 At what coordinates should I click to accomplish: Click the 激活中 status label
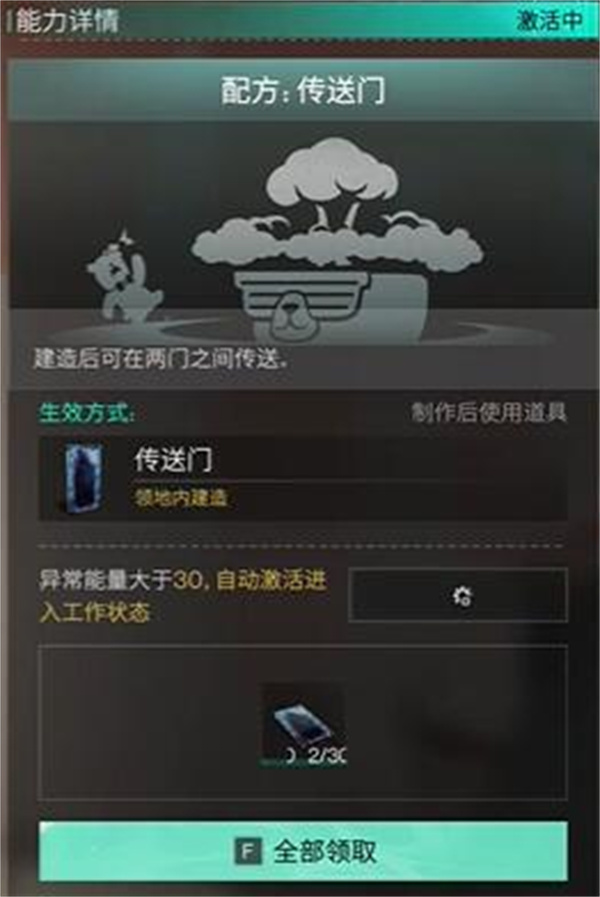point(549,21)
